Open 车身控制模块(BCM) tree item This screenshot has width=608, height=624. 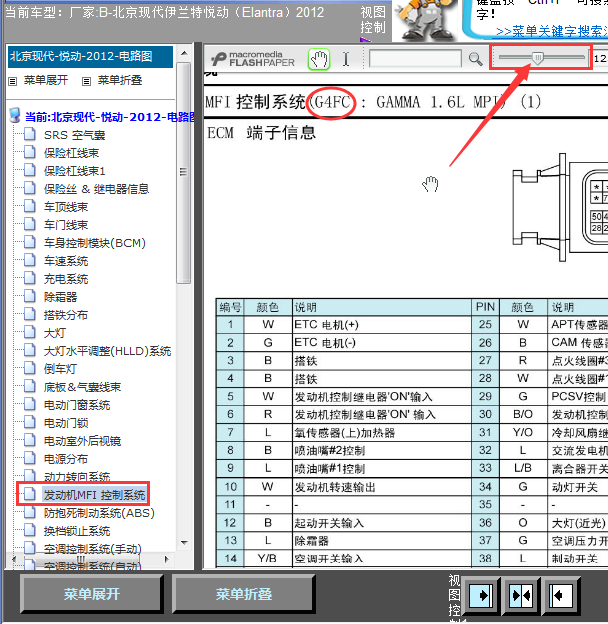pyautogui.click(x=95, y=243)
